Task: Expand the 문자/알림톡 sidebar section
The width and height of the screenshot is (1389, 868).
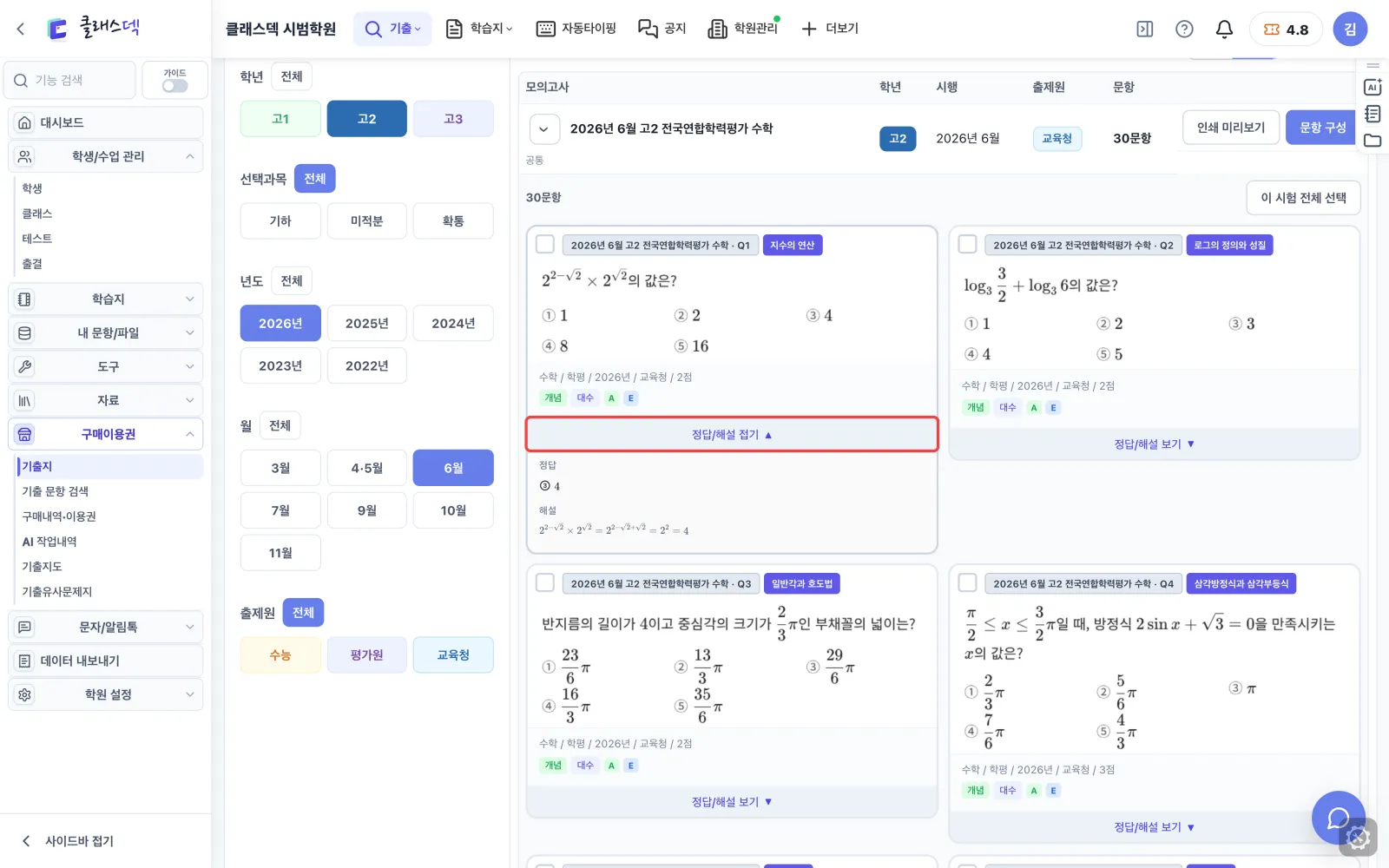Action: click(105, 627)
